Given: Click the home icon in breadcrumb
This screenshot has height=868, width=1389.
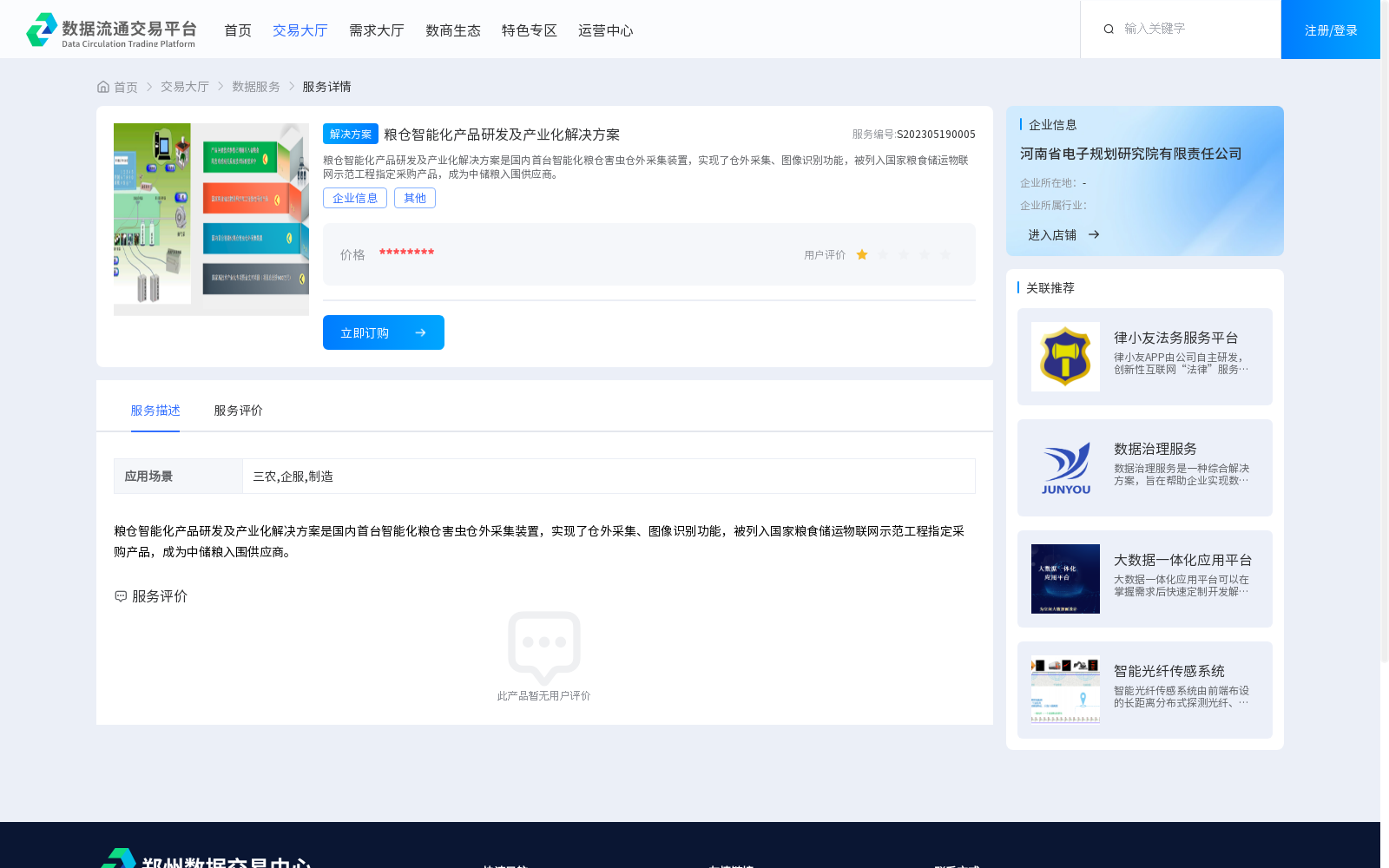Looking at the screenshot, I should (103, 87).
